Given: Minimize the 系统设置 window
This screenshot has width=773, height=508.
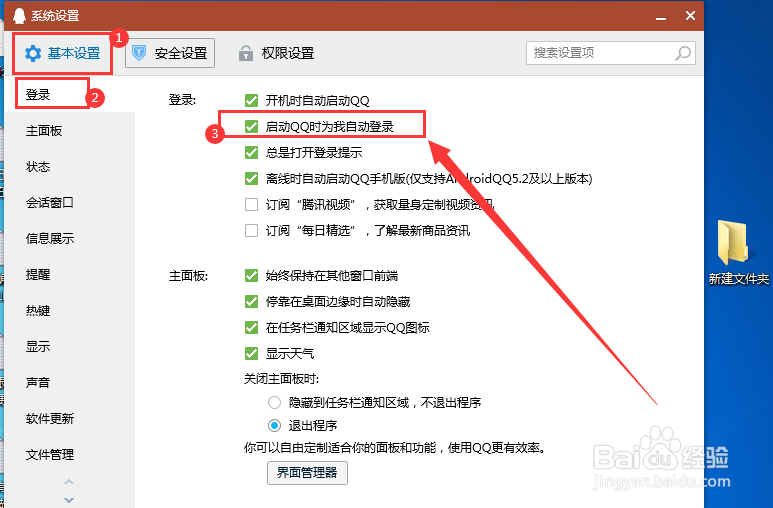Looking at the screenshot, I should pos(661,18).
